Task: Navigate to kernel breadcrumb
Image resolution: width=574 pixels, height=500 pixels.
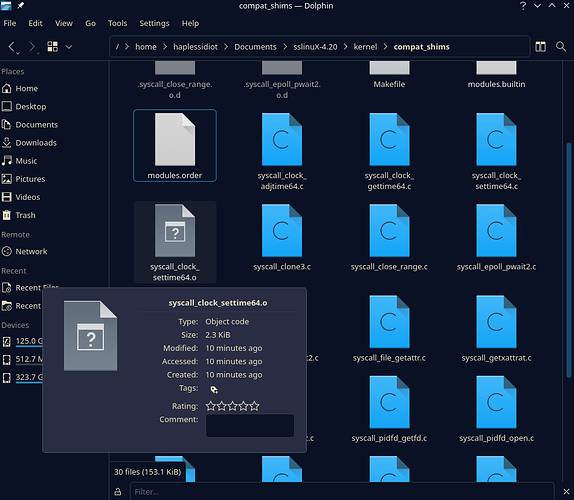Action: (x=365, y=47)
